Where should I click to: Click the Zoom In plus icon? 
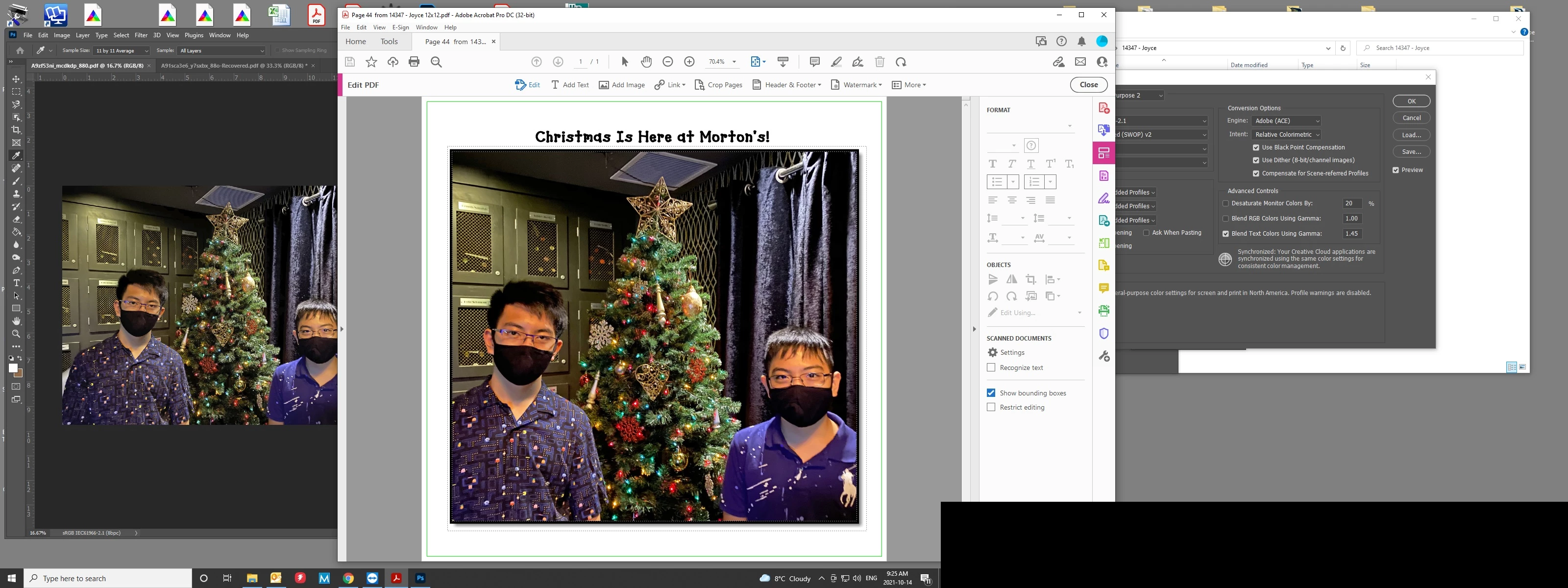pos(689,61)
